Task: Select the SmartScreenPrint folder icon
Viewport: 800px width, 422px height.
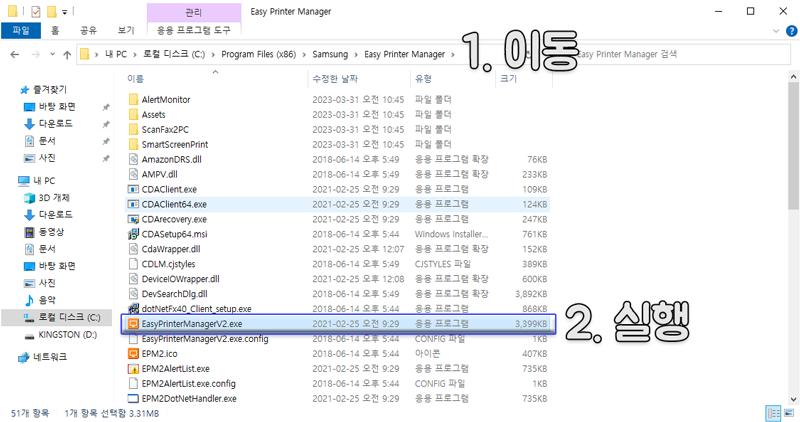Action: (x=133, y=144)
